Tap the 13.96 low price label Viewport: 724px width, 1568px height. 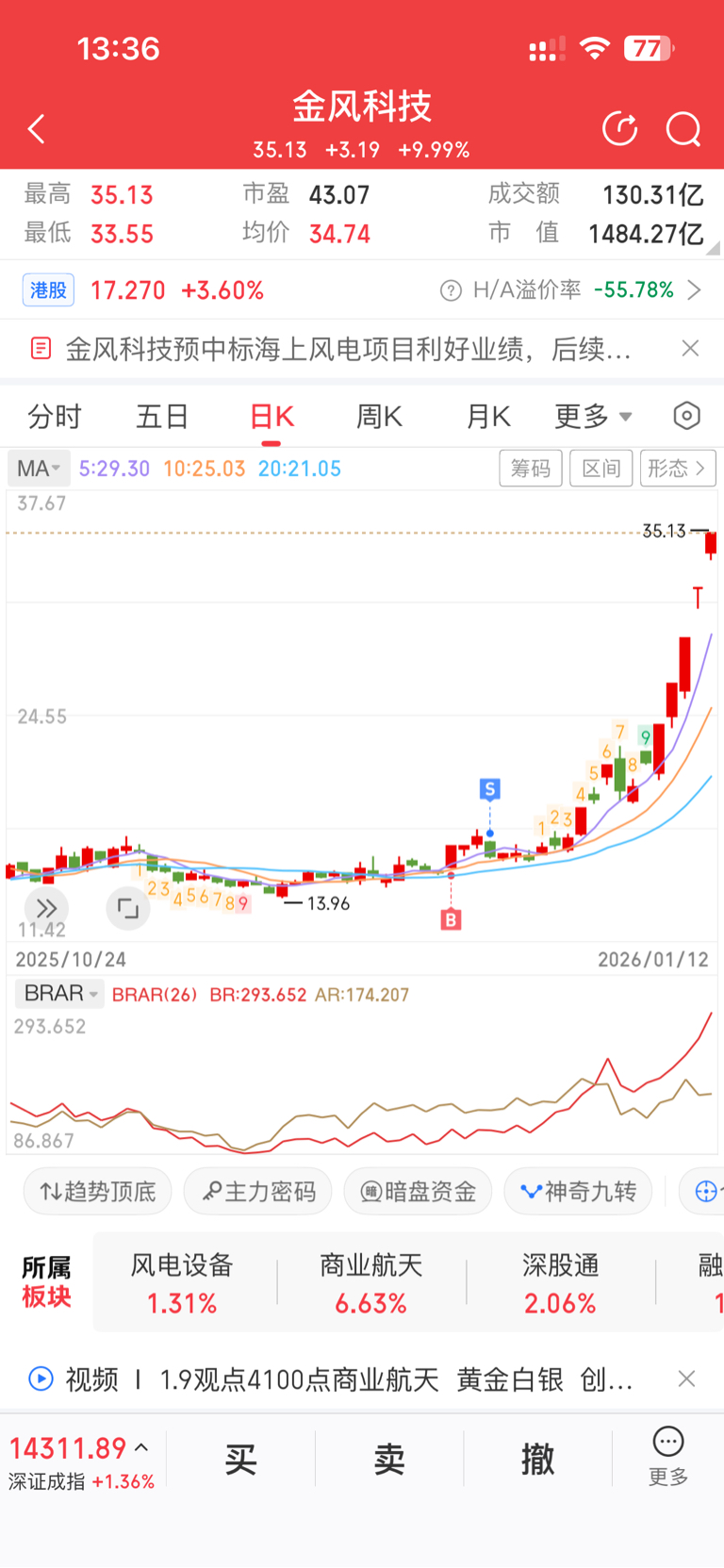[328, 903]
